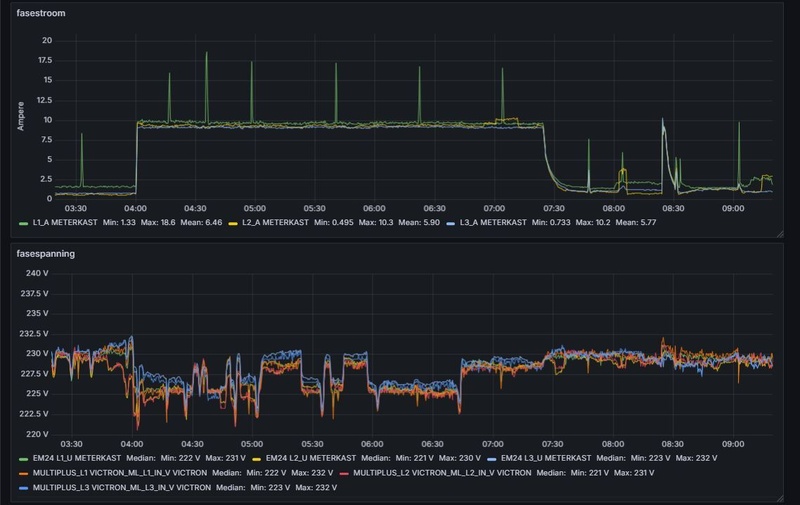Open the fasestroom panel title menu

pyautogui.click(x=41, y=13)
